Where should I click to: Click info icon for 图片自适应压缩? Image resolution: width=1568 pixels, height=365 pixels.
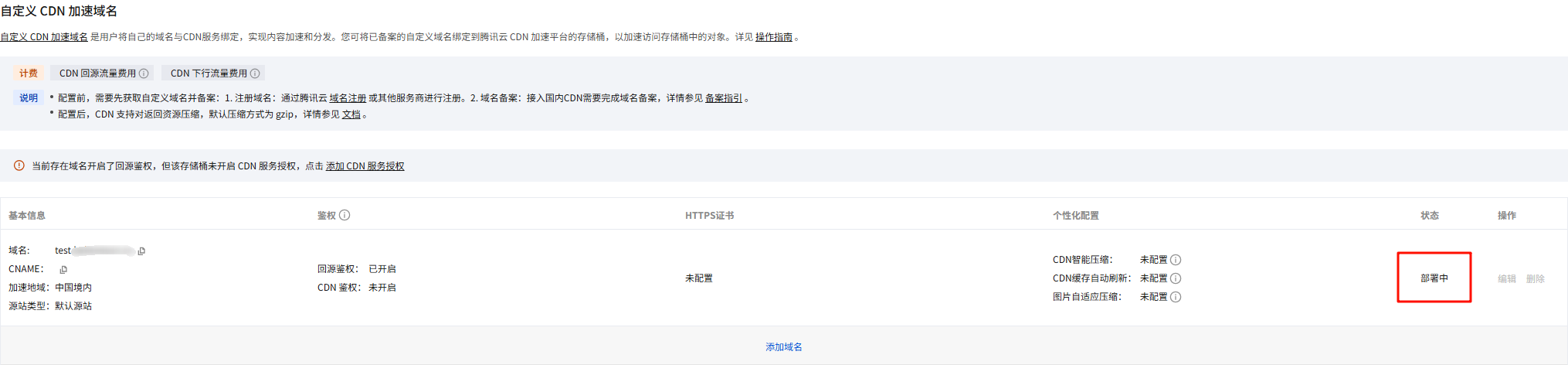(1176, 297)
